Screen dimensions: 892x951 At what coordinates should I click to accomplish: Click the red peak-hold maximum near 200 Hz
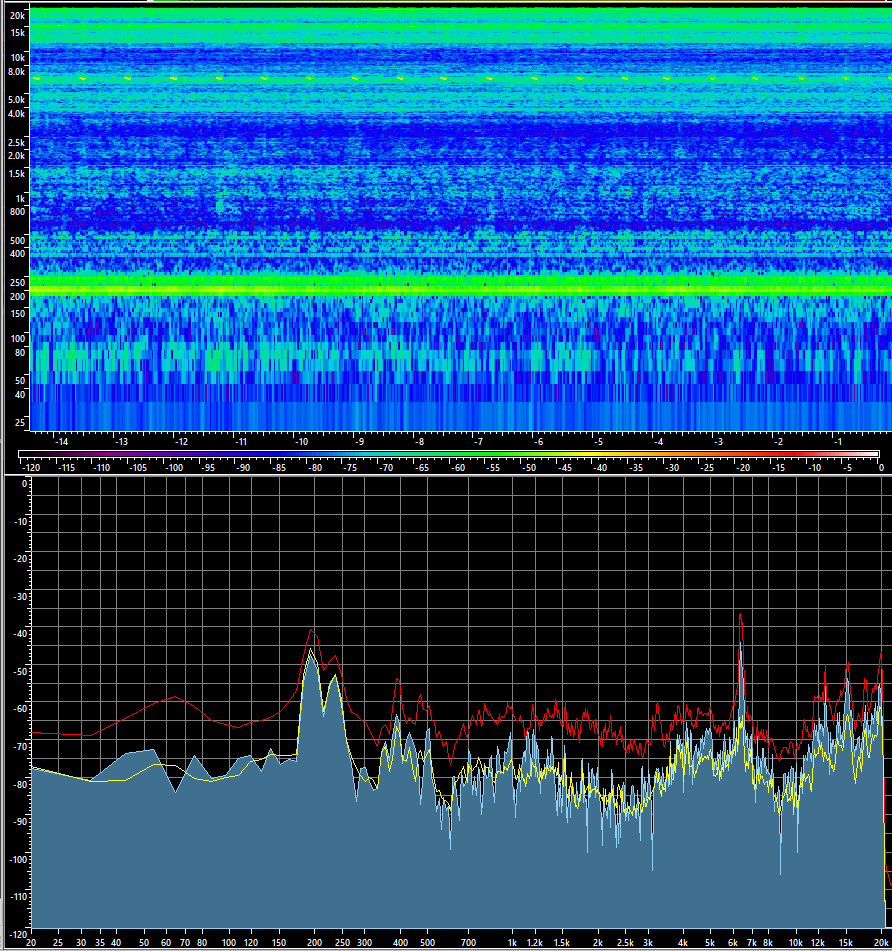pyautogui.click(x=312, y=630)
